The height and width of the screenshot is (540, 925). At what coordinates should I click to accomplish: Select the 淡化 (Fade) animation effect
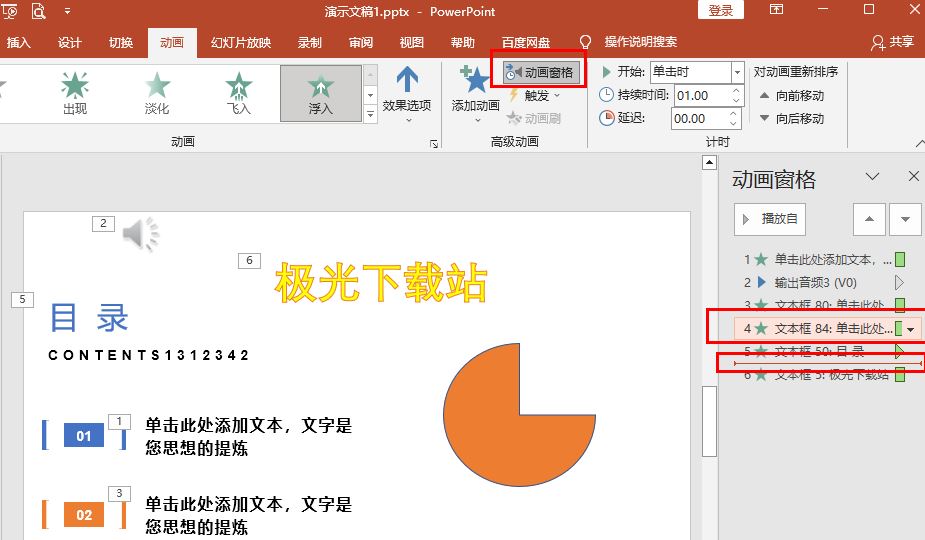[157, 92]
